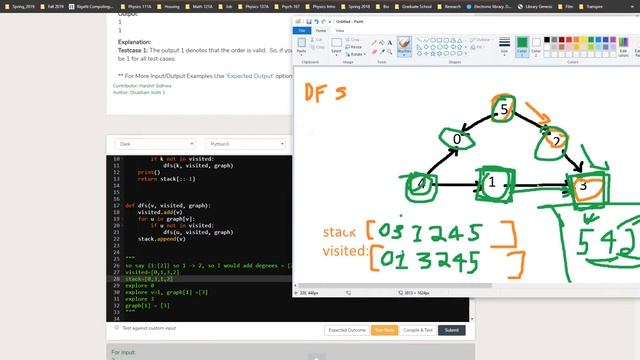Open the Graduate School bookmark folder

point(413,7)
